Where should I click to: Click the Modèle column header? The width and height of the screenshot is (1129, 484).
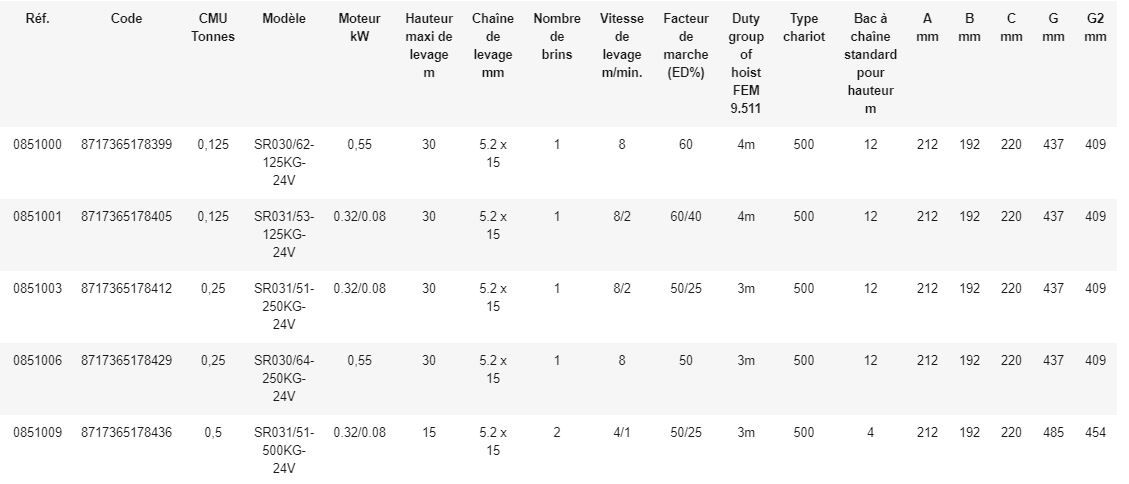[x=284, y=19]
